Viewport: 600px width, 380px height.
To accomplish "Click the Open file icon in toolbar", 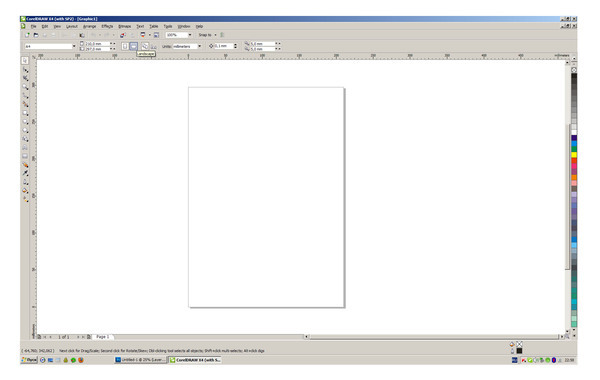I will [36, 35].
